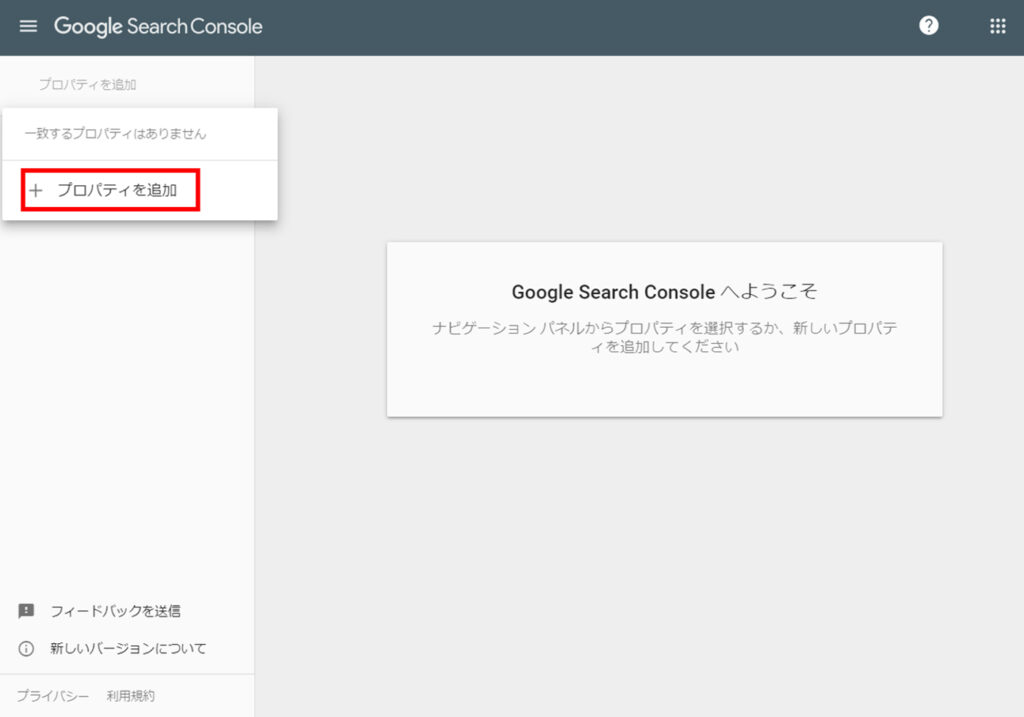Viewport: 1024px width, 717px height.
Task: Open the プライバシー link
Action: [52, 696]
